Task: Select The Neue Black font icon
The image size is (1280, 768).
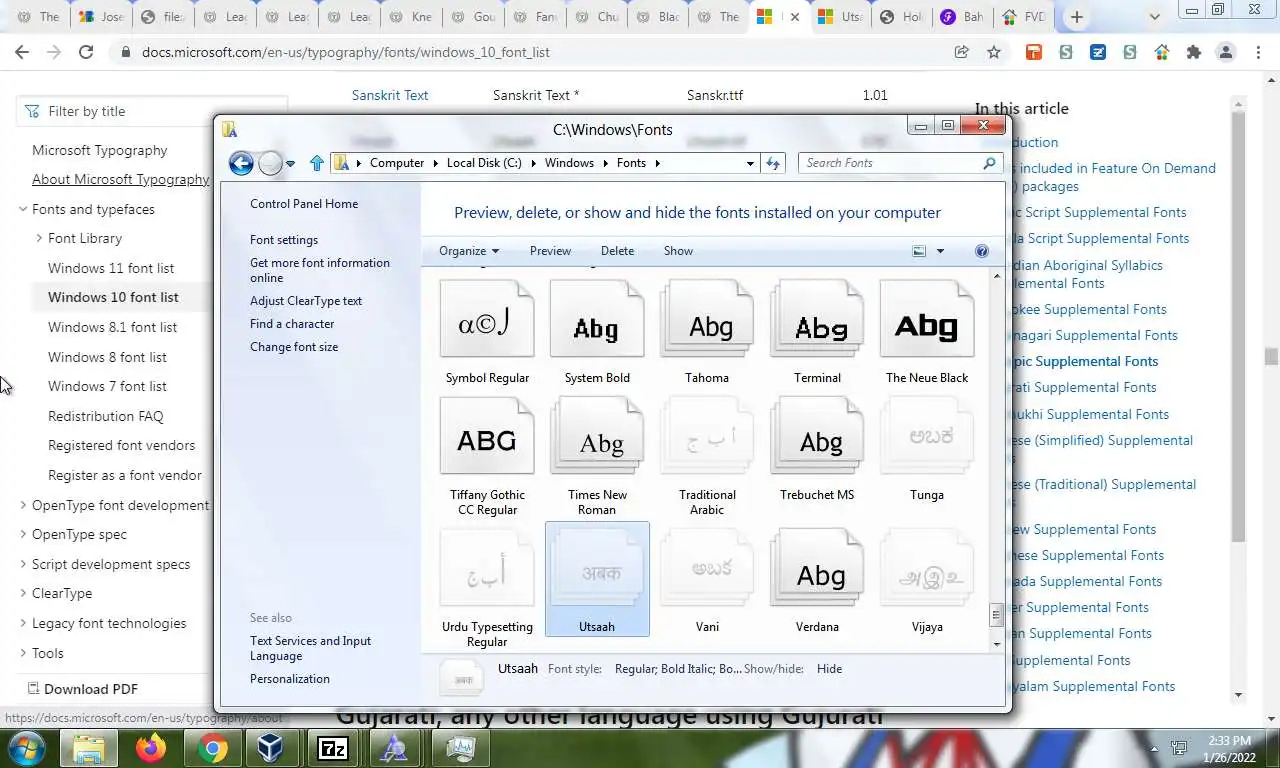Action: click(x=927, y=320)
